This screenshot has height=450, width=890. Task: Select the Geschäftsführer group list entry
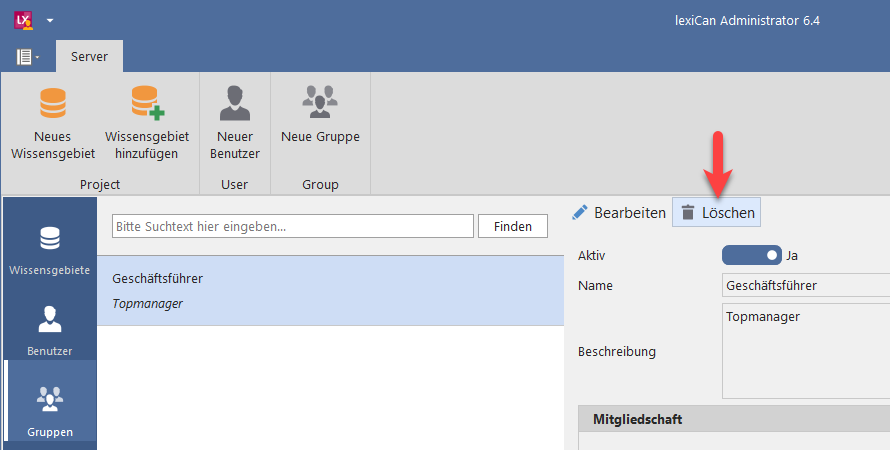click(x=330, y=290)
